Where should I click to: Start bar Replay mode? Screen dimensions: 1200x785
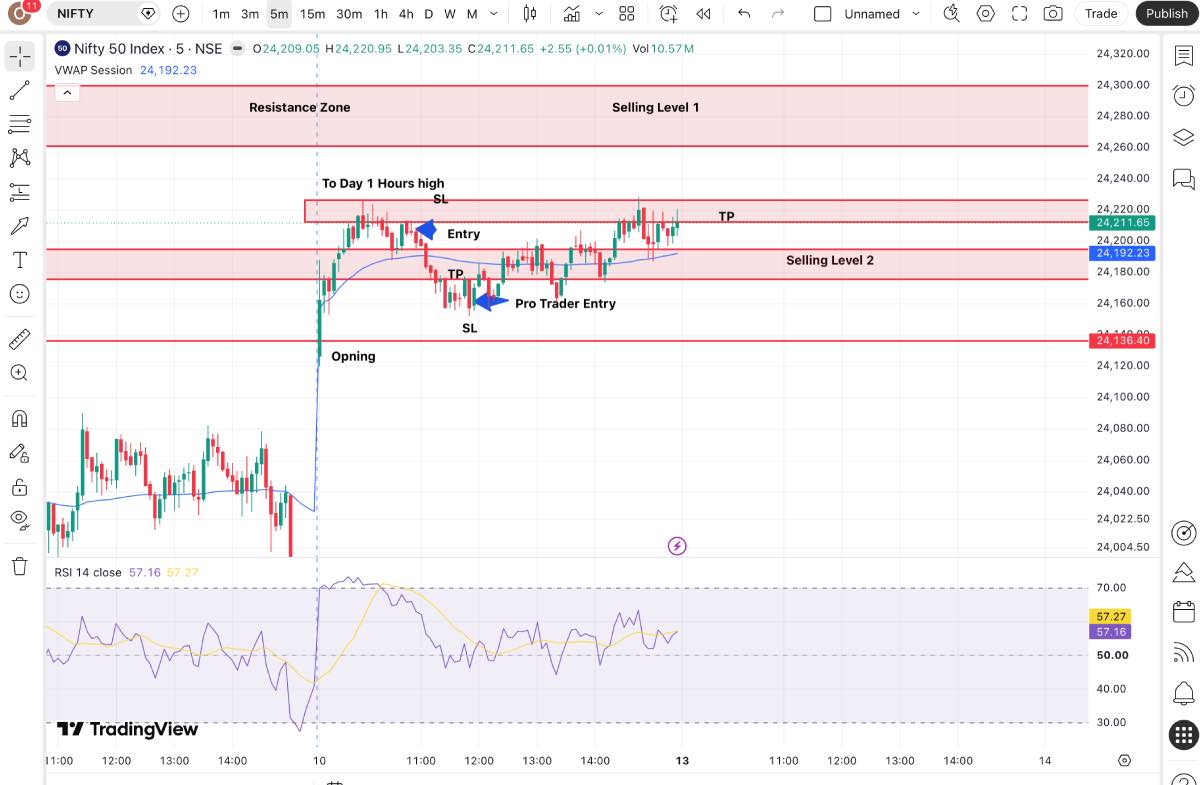pos(703,14)
